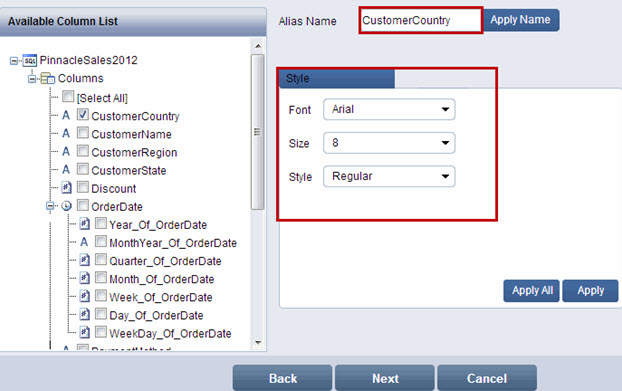Screen dimensions: 622x391
Task: Click the numeric icon beside Month_Of_OrderDate
Action: [84, 278]
